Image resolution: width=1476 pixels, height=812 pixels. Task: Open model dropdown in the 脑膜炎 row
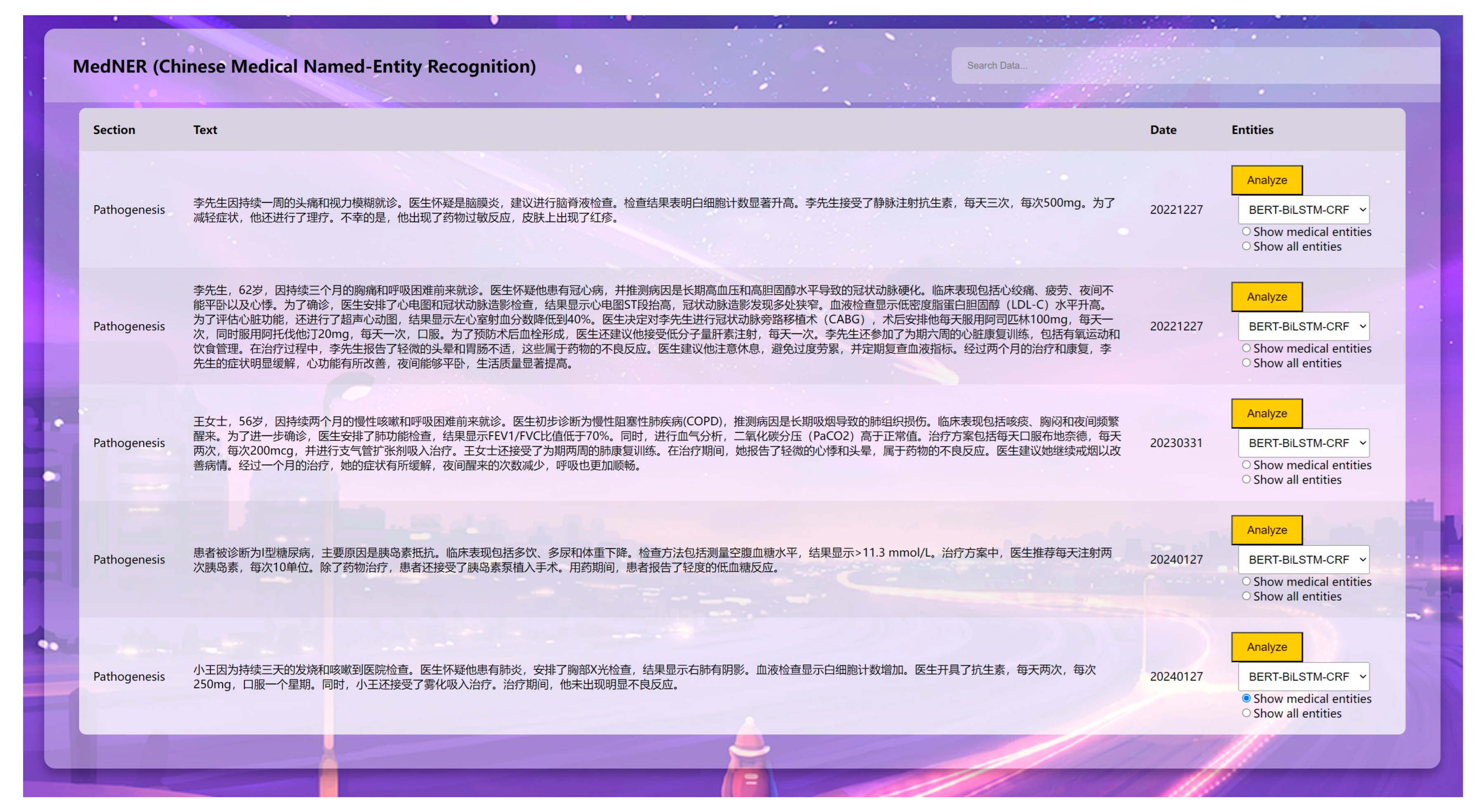click(x=1304, y=209)
